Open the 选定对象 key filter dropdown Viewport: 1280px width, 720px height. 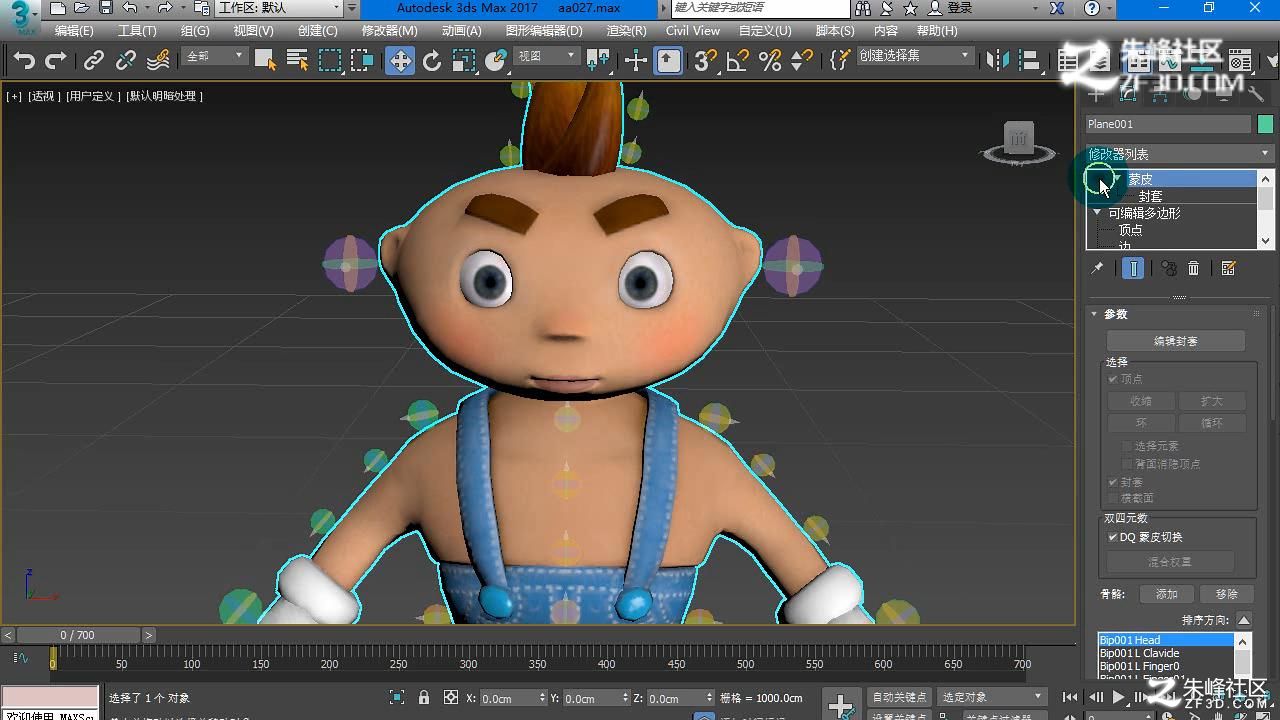992,697
